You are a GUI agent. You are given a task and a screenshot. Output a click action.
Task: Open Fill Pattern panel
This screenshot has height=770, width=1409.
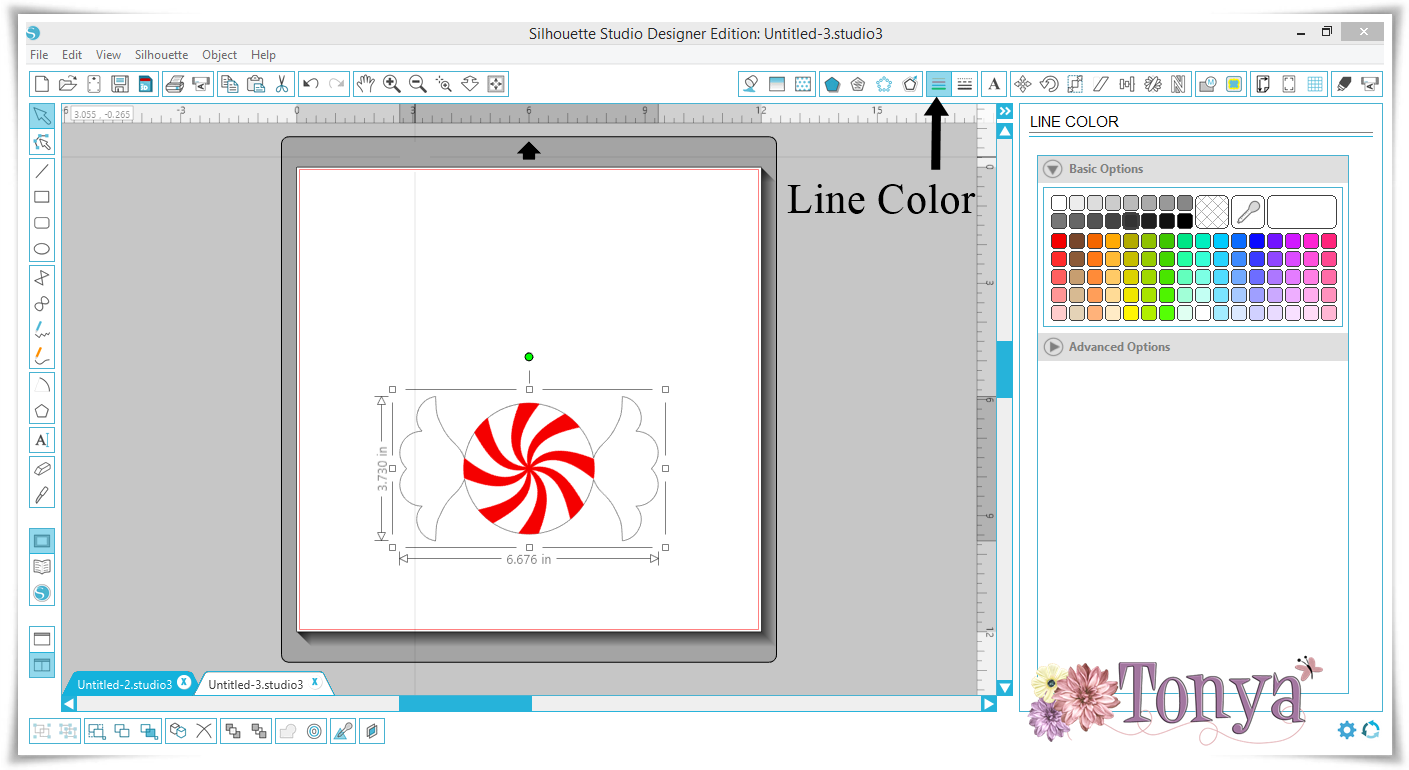802,84
